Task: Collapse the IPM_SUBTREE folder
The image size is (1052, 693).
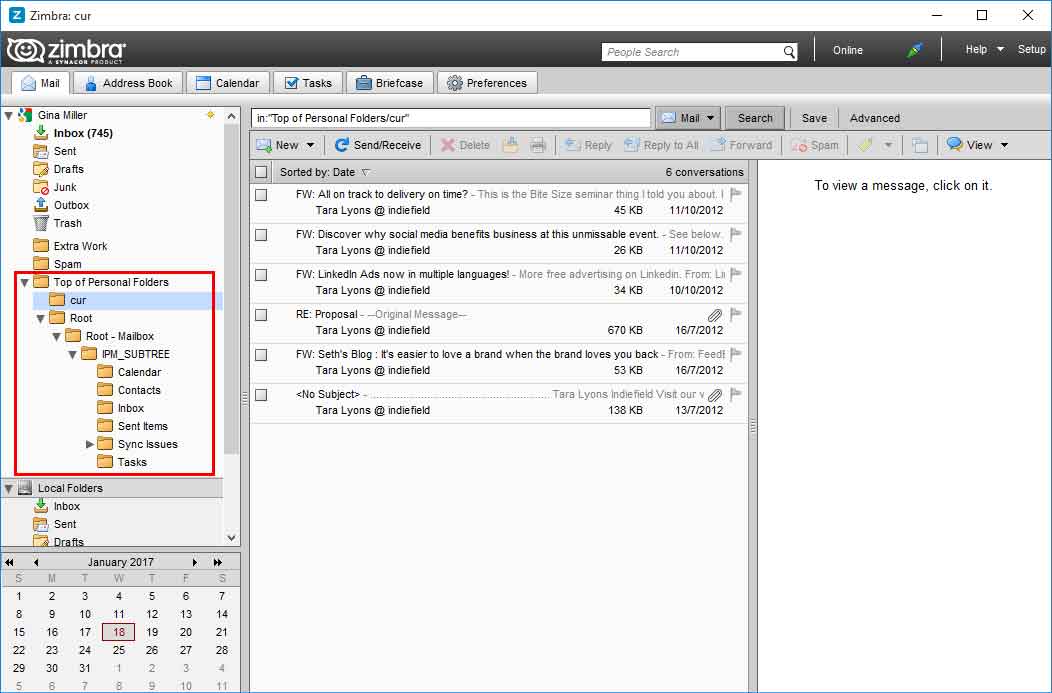Action: (x=72, y=354)
